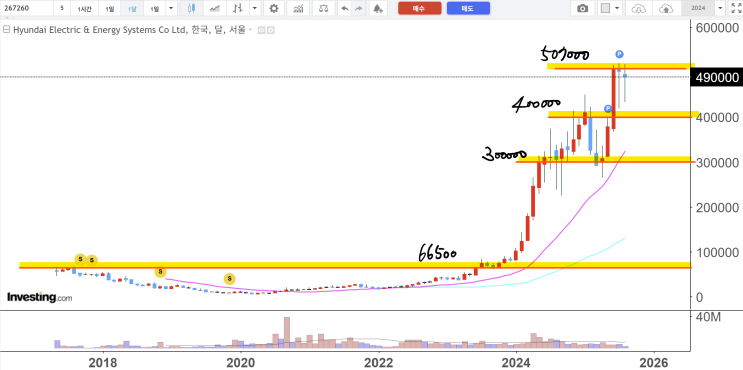This screenshot has width=743, height=370.
Task: Collapse the Hyundai Electric legend box
Action: [x=6, y=30]
